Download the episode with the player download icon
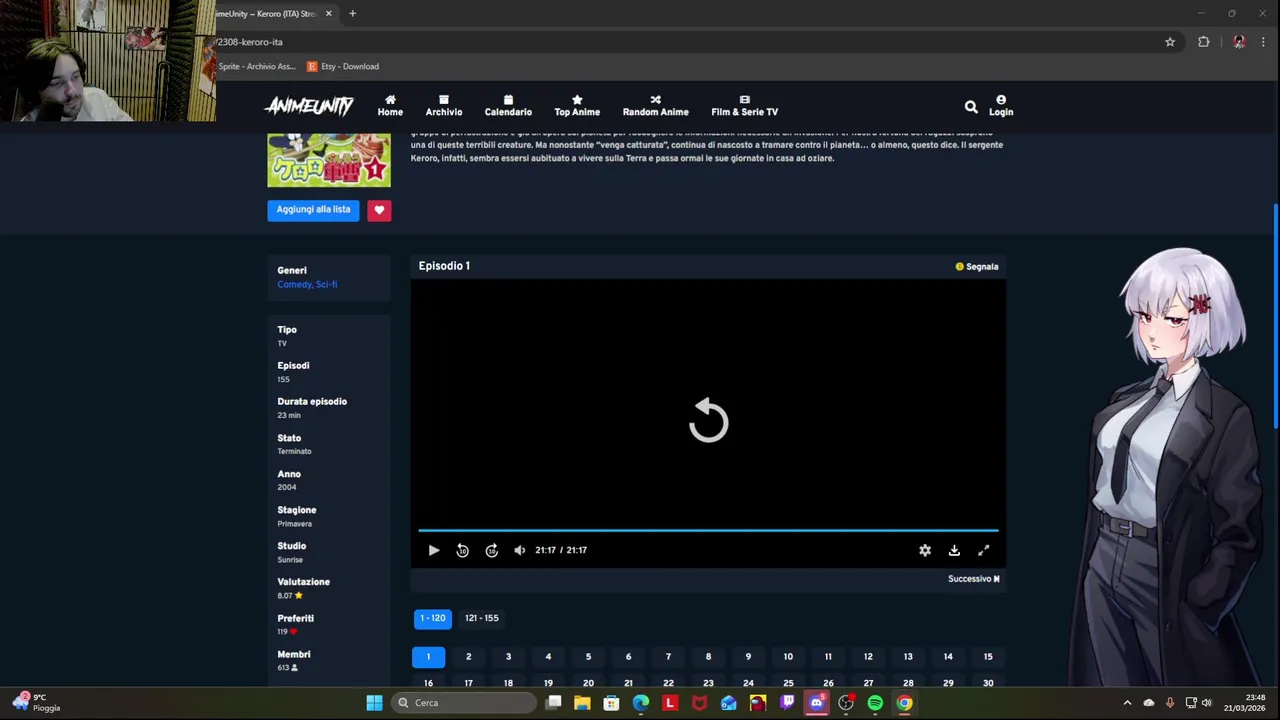The width and height of the screenshot is (1280, 720). pyautogui.click(x=954, y=550)
